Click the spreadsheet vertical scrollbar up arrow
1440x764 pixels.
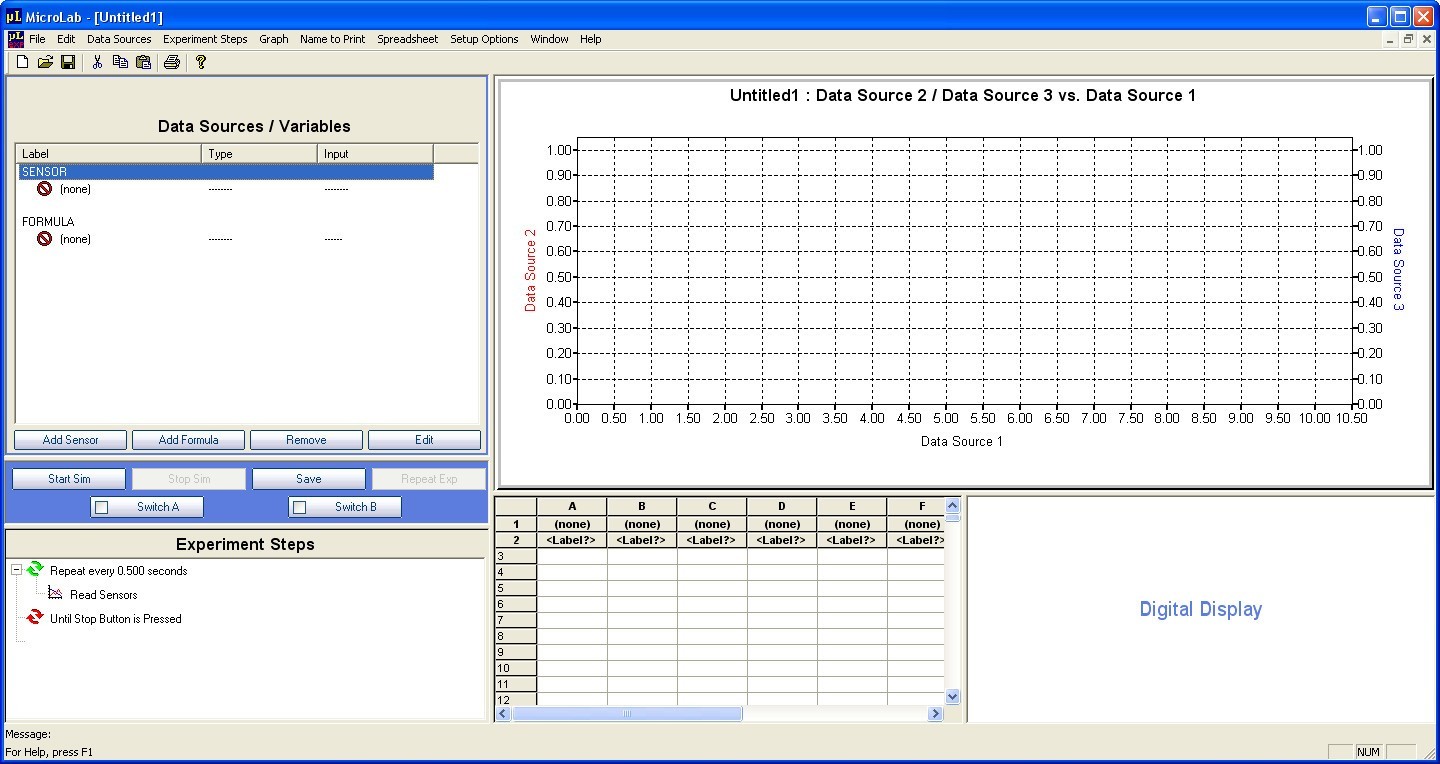[952, 506]
